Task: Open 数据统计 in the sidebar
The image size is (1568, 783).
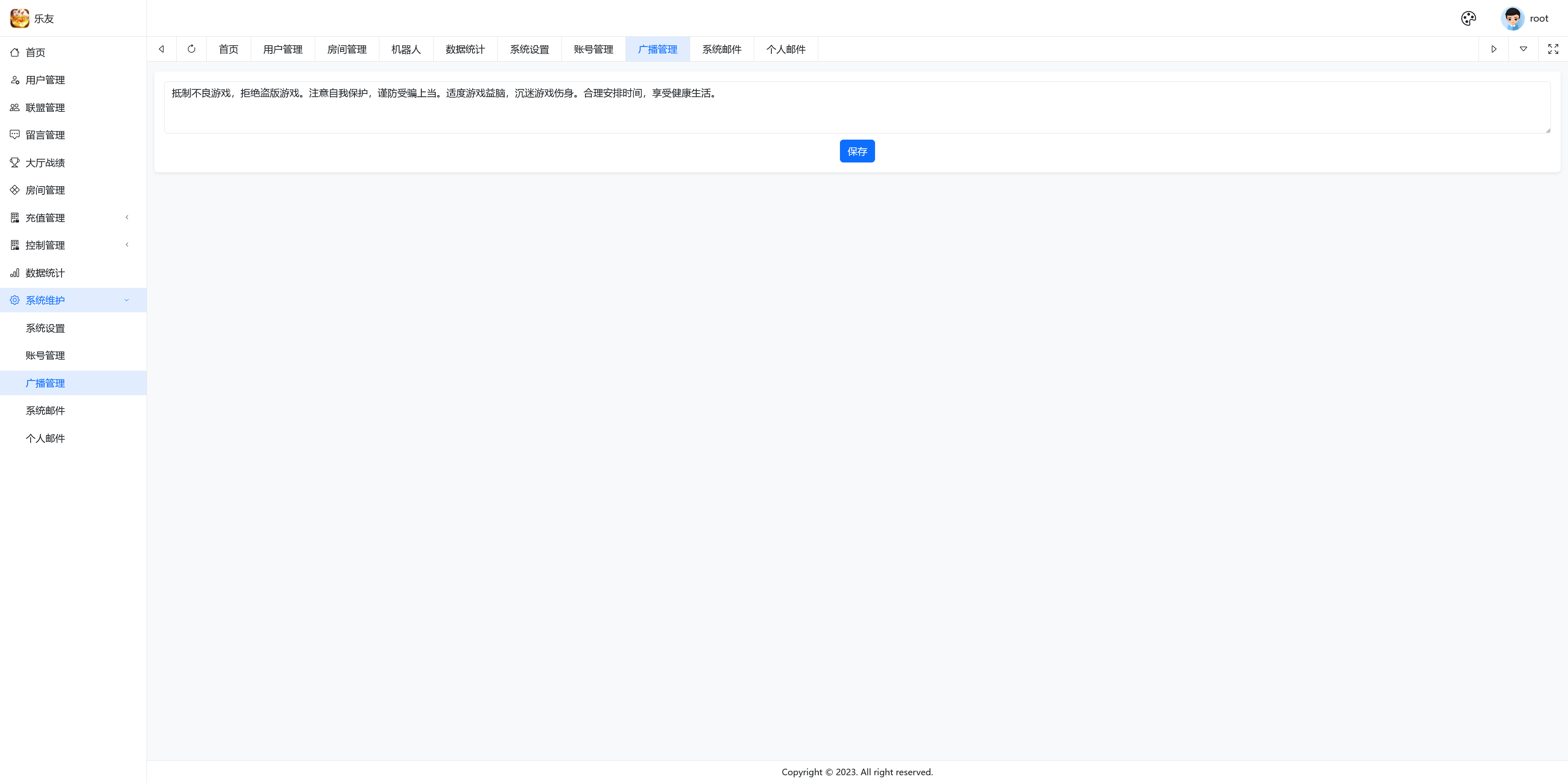Action: tap(45, 273)
